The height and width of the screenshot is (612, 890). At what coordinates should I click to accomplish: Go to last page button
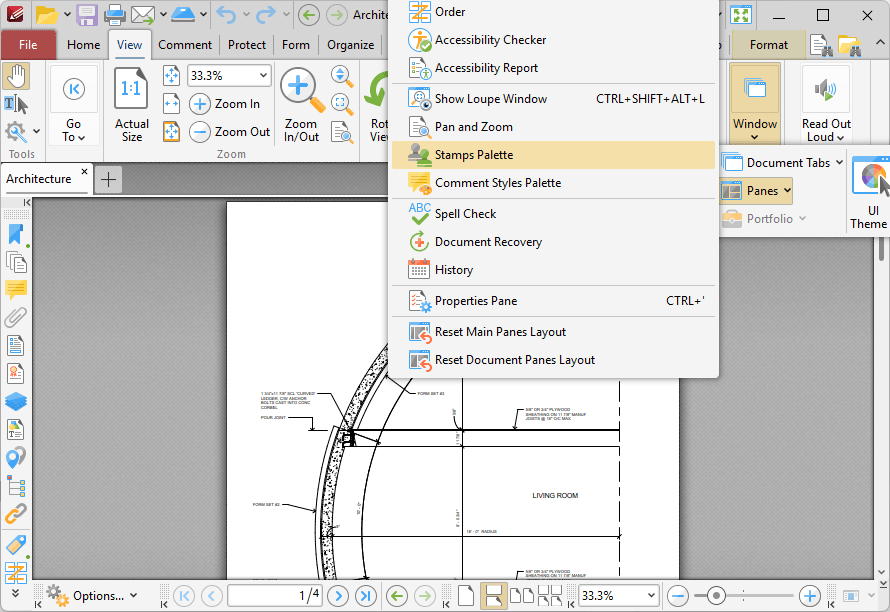(x=366, y=596)
